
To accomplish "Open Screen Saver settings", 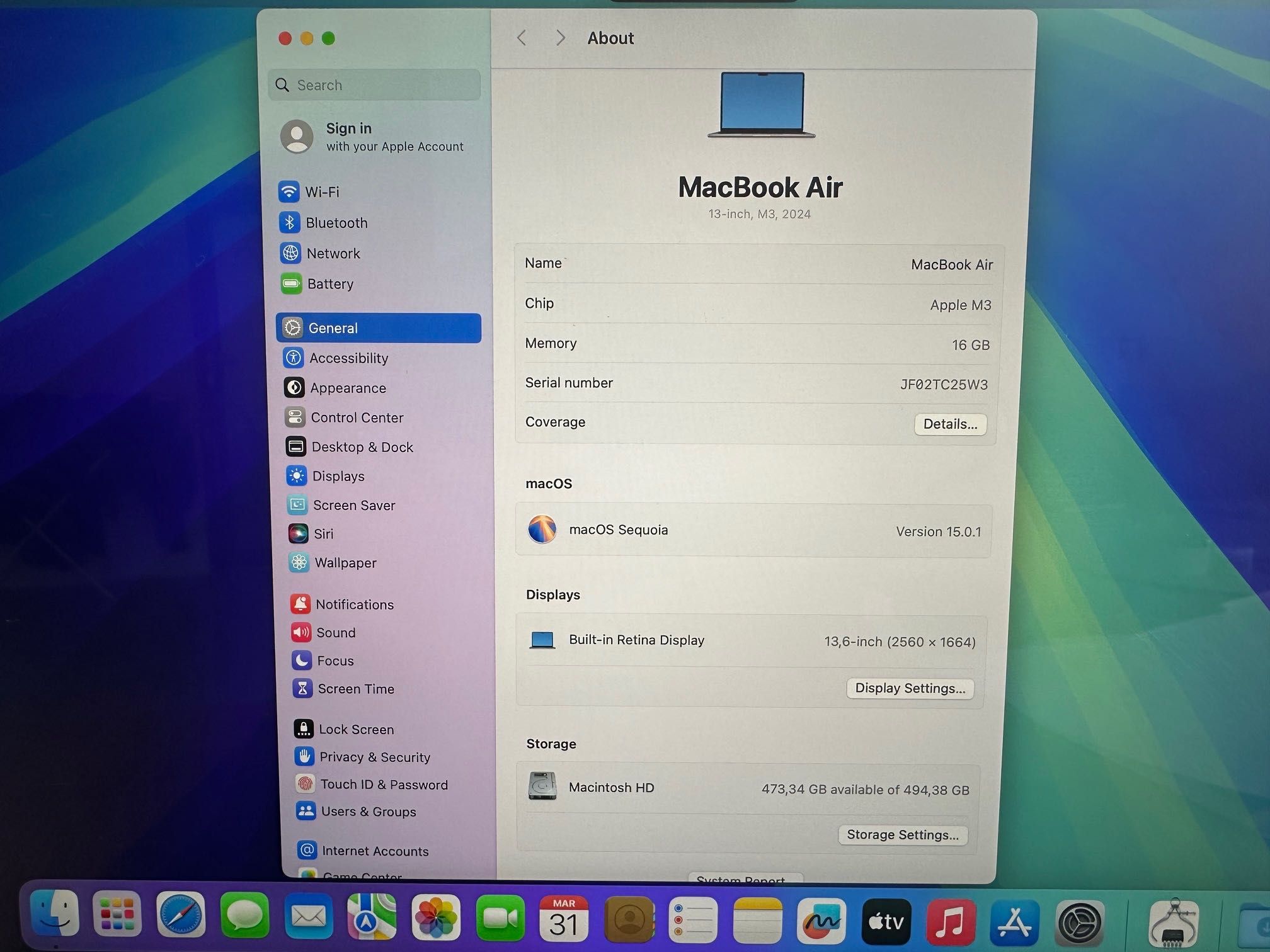I will pos(342,505).
